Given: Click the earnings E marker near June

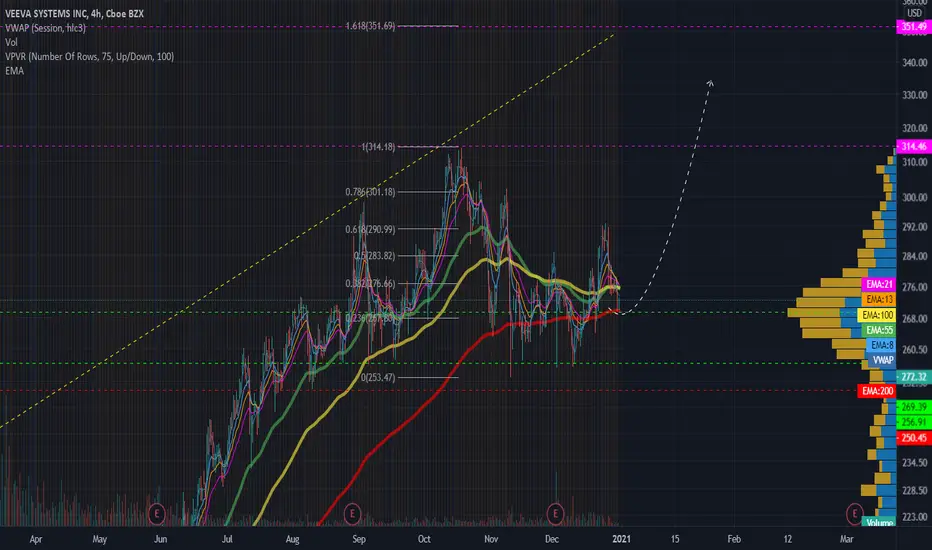Looking at the screenshot, I should point(157,513).
